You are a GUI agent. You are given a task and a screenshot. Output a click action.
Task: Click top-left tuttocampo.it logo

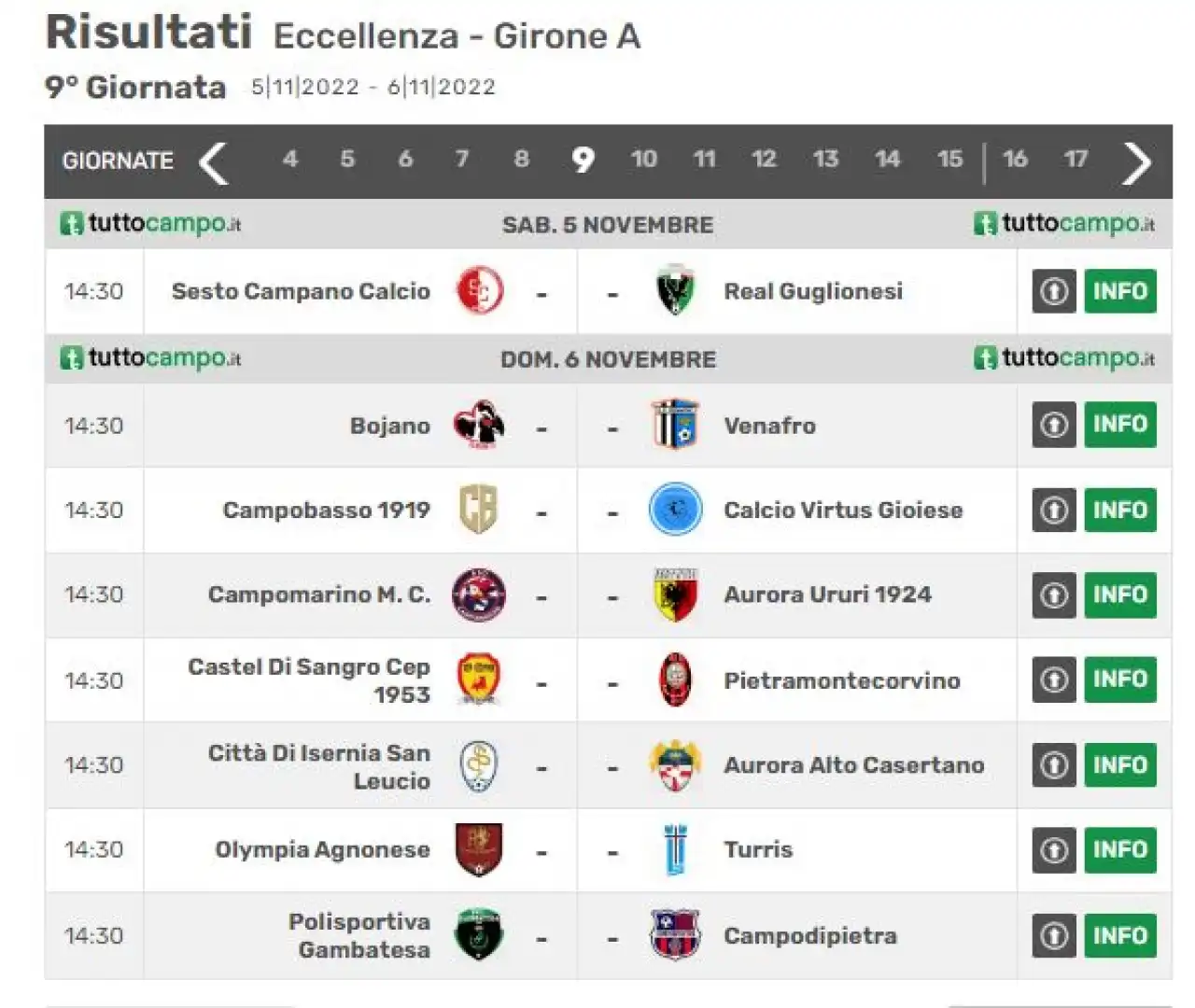click(151, 224)
